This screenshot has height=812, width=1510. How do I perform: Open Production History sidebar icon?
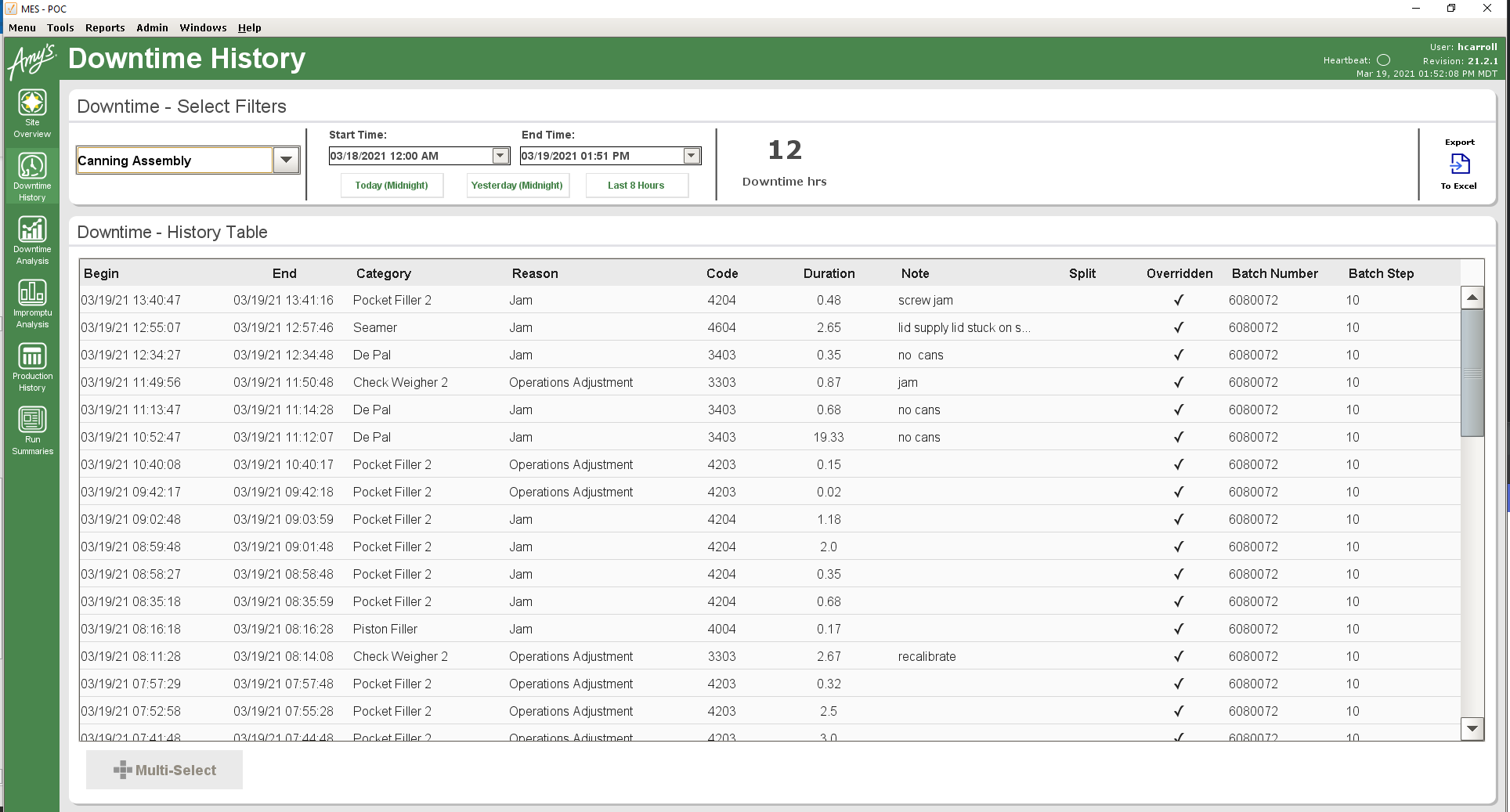pos(32,367)
